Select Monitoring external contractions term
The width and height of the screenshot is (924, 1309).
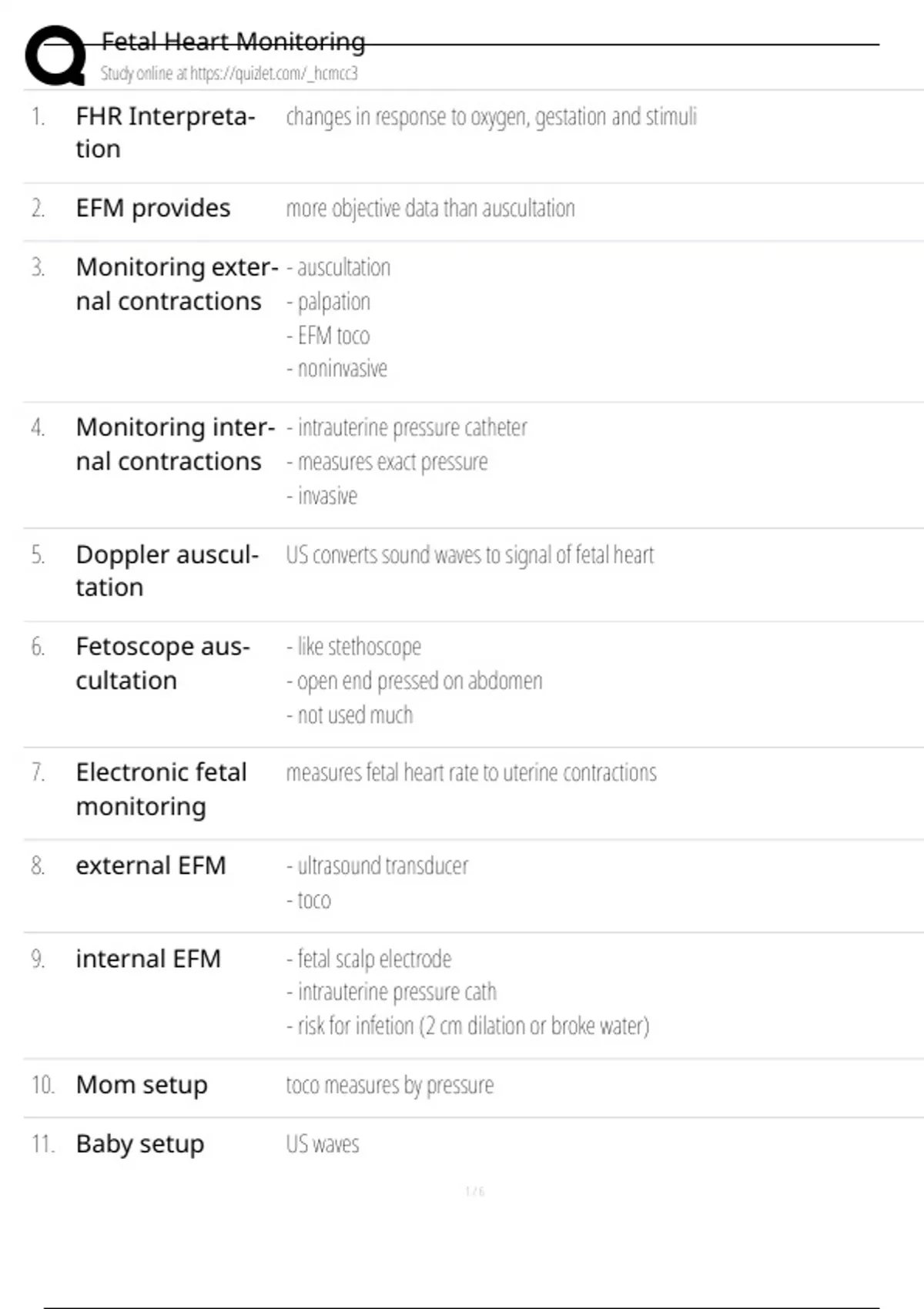click(x=176, y=284)
